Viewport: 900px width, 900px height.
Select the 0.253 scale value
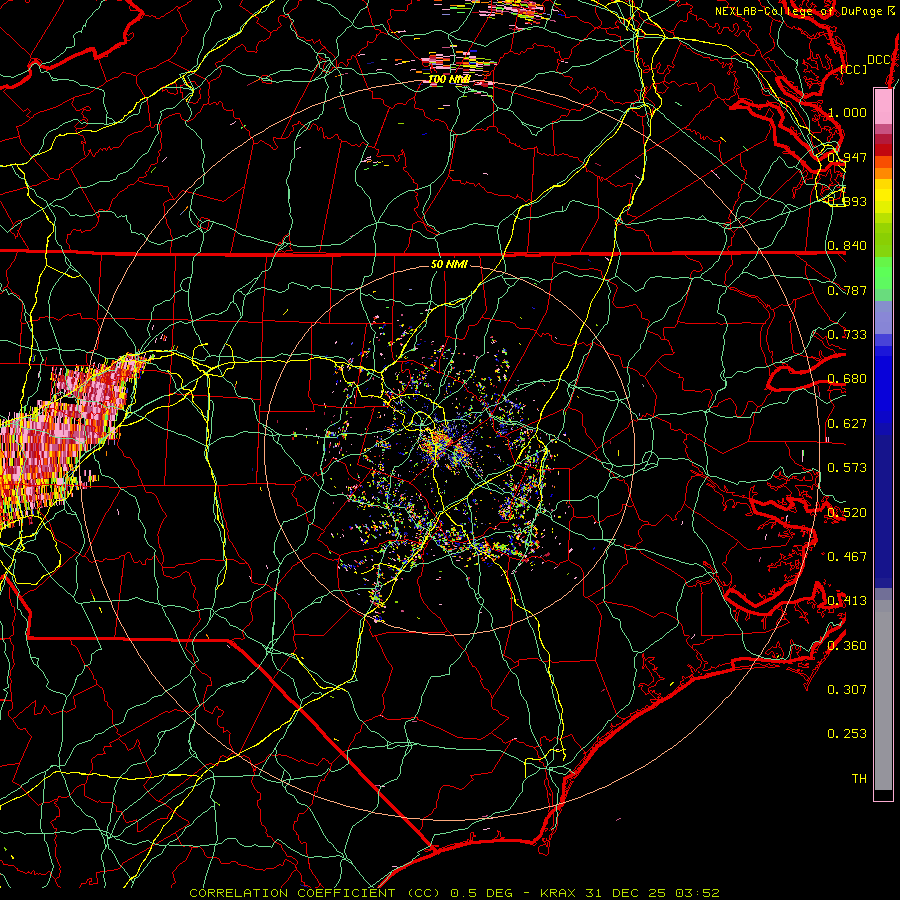(x=847, y=734)
